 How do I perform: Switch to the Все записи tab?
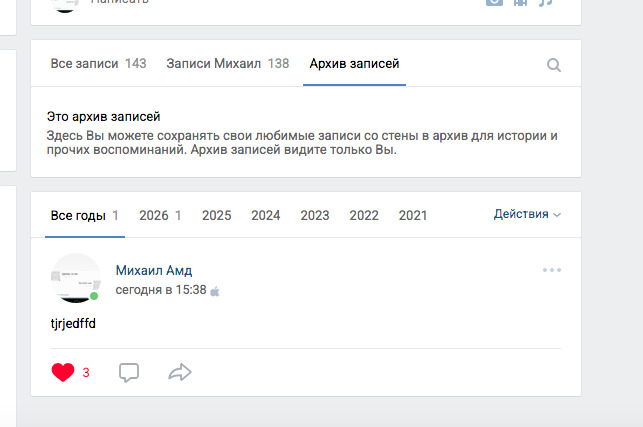point(98,64)
